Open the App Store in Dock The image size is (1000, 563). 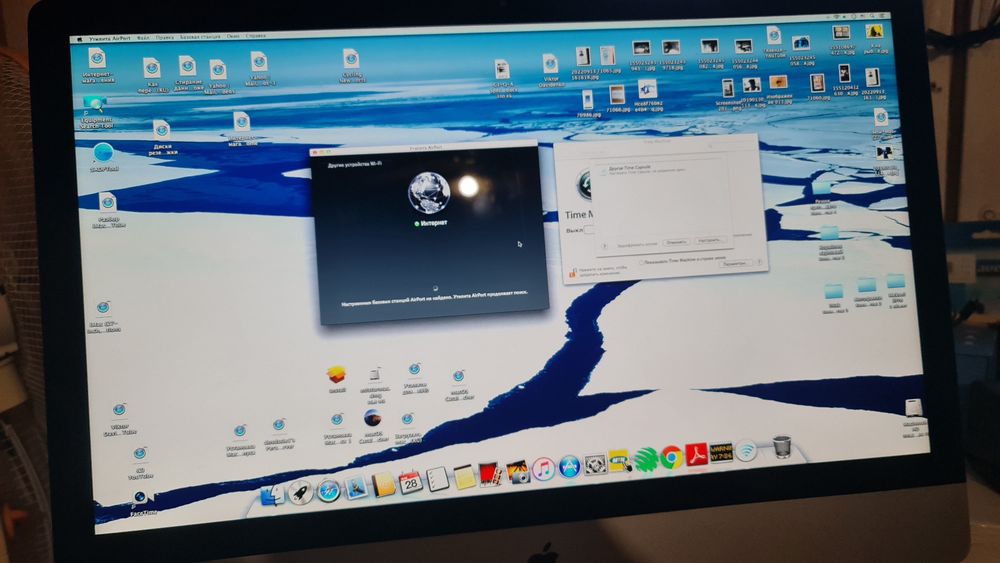pos(570,467)
